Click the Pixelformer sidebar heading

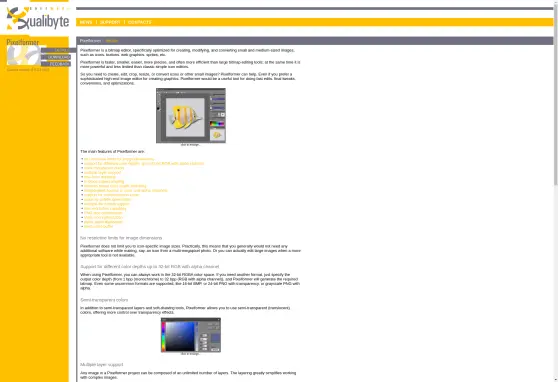click(22, 42)
